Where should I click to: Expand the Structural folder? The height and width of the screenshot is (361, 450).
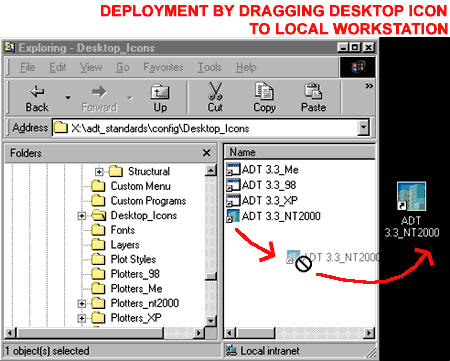coord(99,172)
